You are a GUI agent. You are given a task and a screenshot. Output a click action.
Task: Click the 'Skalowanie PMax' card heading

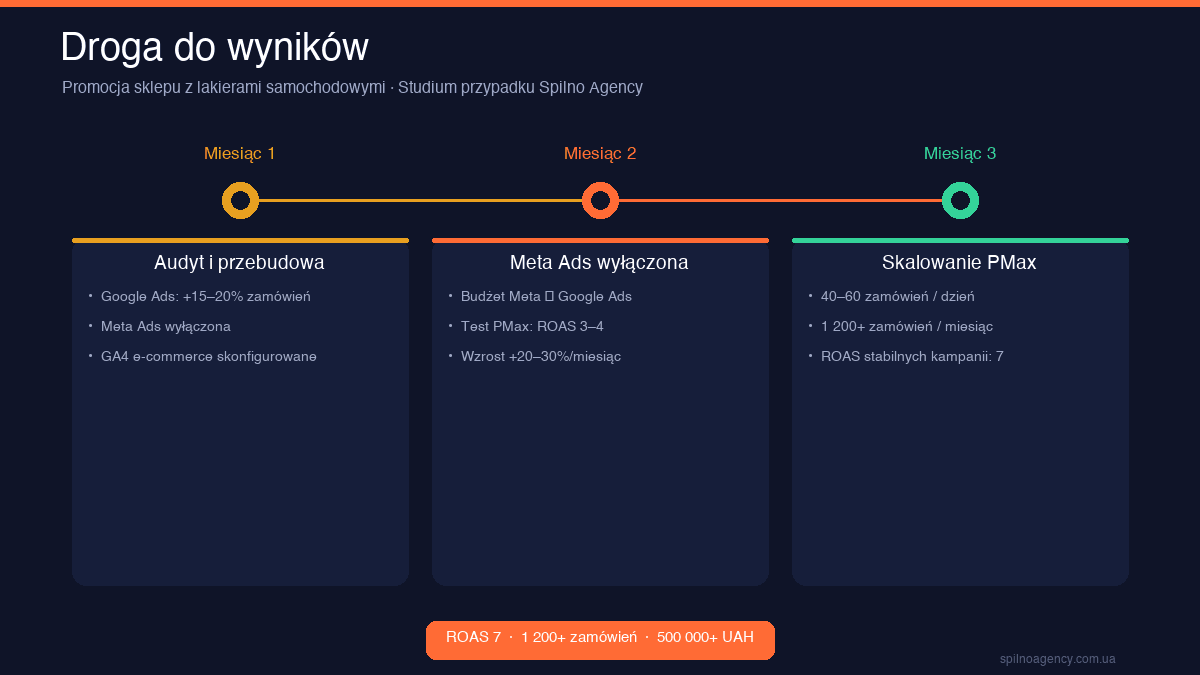(959, 263)
